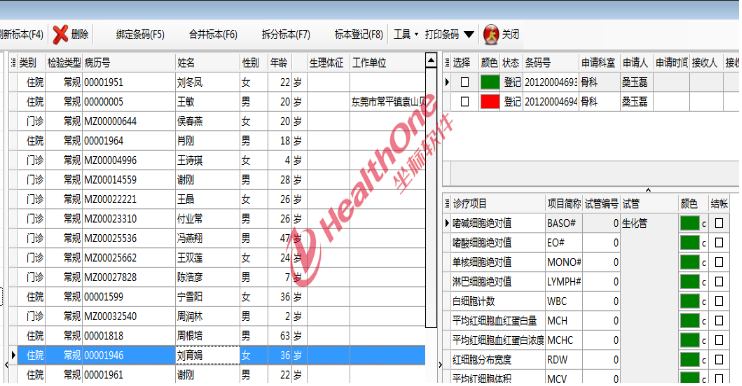Click the red color swatch for barcode 20120004694
The image size is (742, 386).
[x=490, y=102]
